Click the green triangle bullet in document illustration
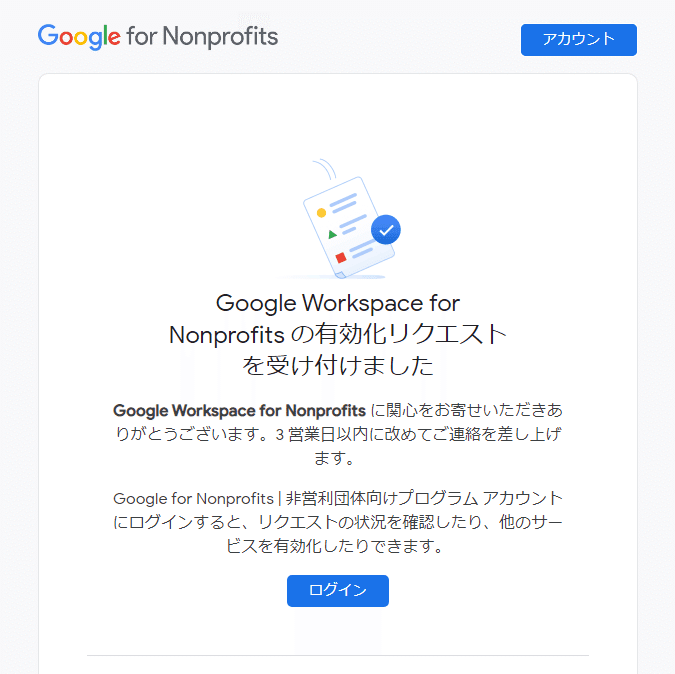This screenshot has height=674, width=675. (x=332, y=235)
